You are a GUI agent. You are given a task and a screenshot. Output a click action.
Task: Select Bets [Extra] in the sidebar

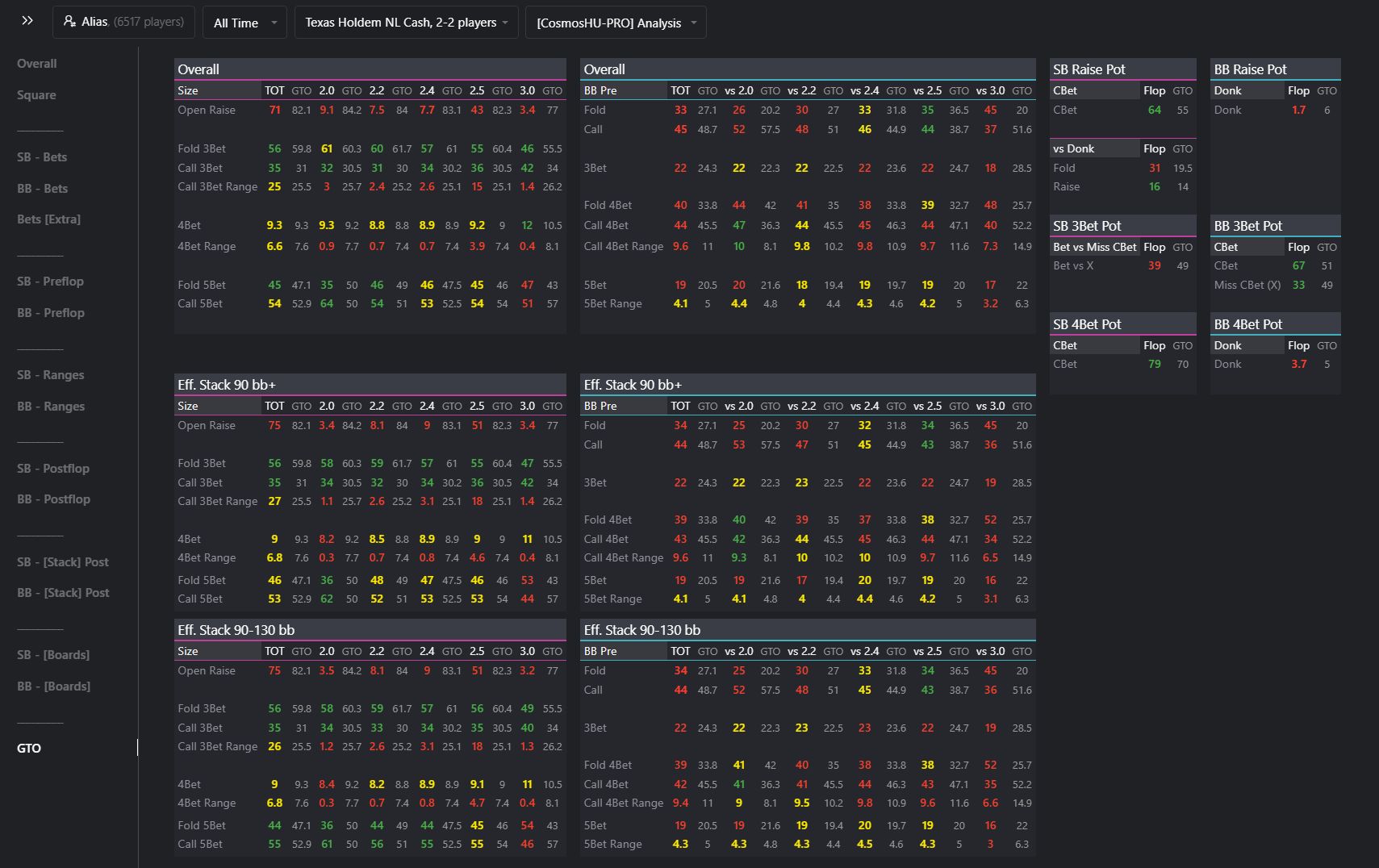[48, 219]
